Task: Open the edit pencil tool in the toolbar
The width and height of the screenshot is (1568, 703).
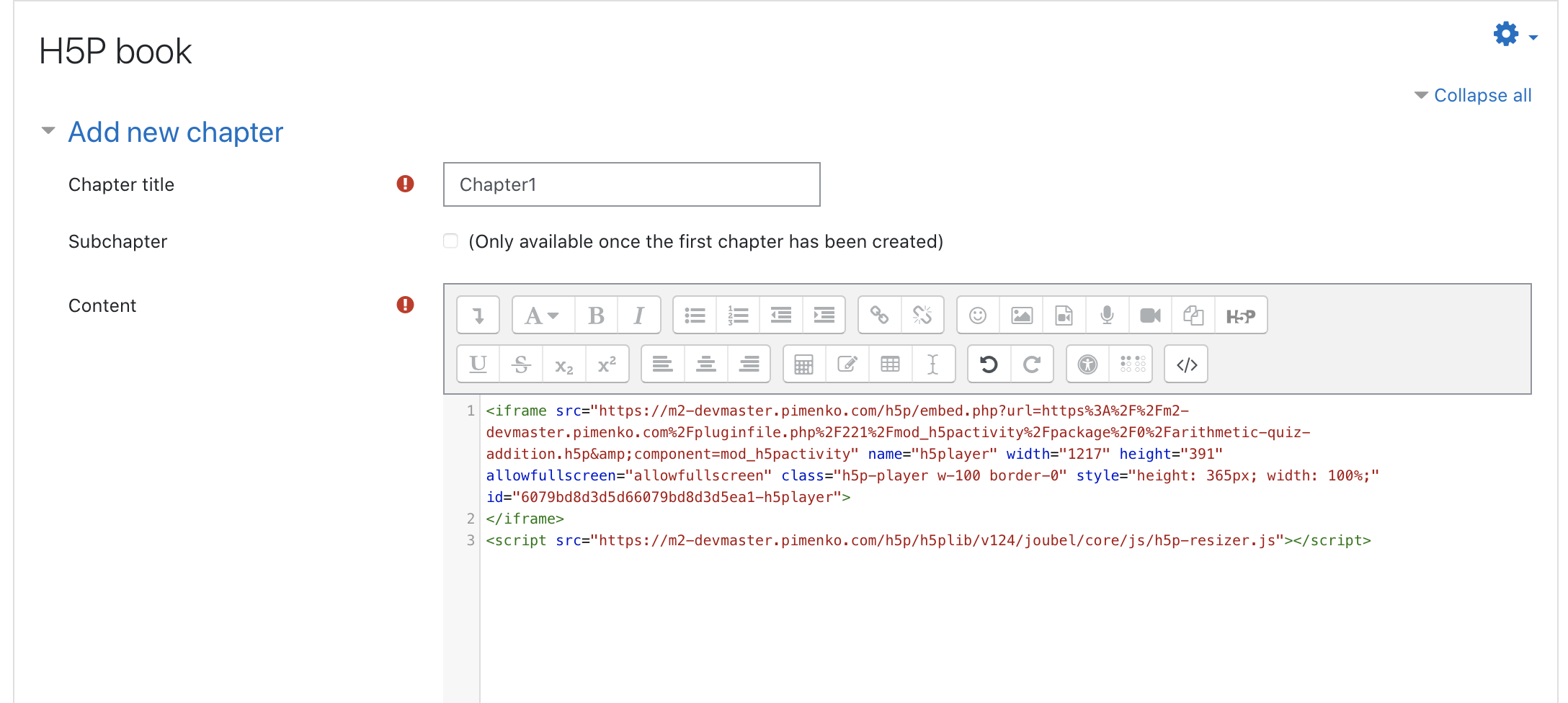Action: point(847,364)
